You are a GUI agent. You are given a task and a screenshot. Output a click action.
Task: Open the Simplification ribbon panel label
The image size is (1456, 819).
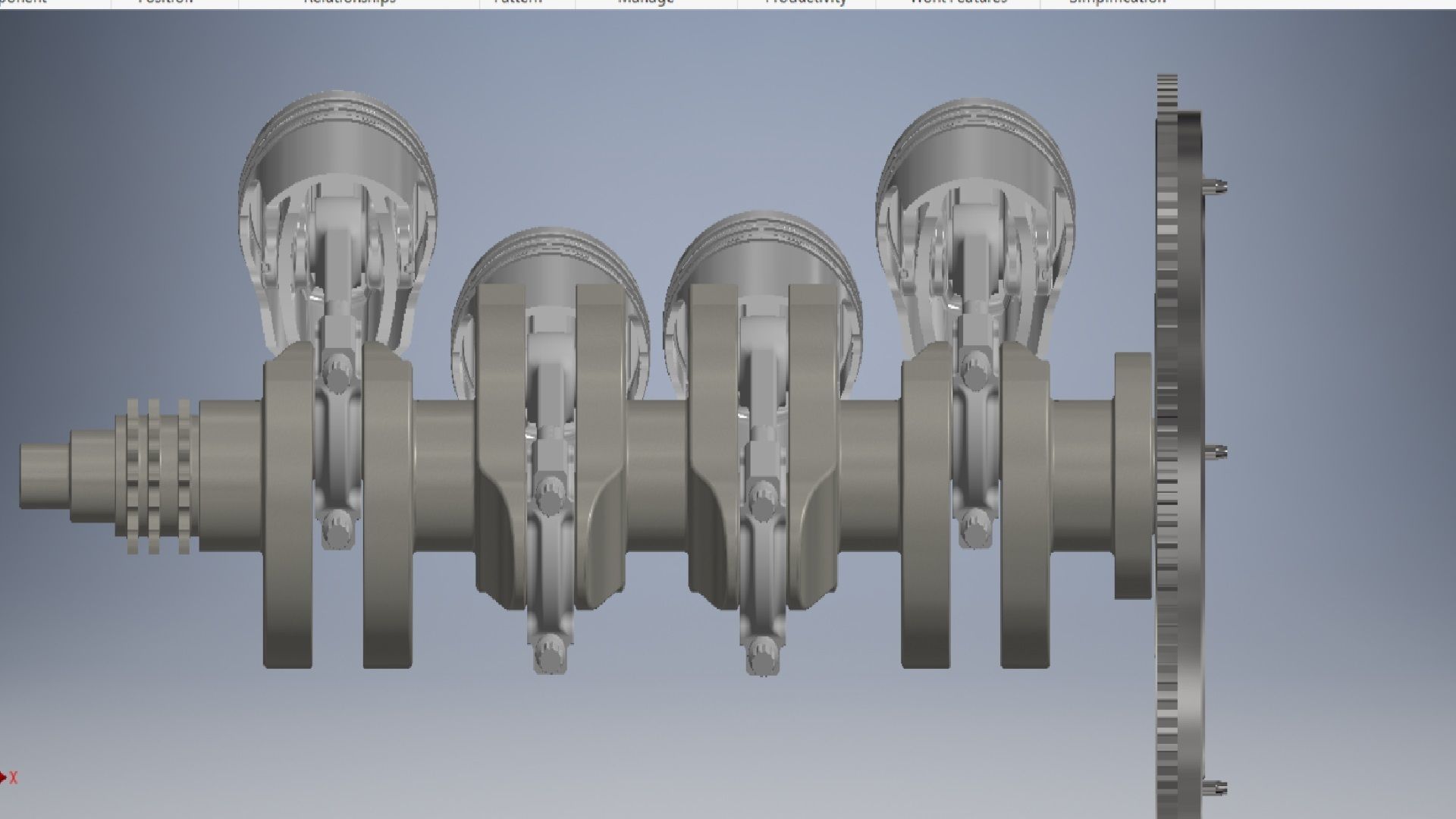1117,2
